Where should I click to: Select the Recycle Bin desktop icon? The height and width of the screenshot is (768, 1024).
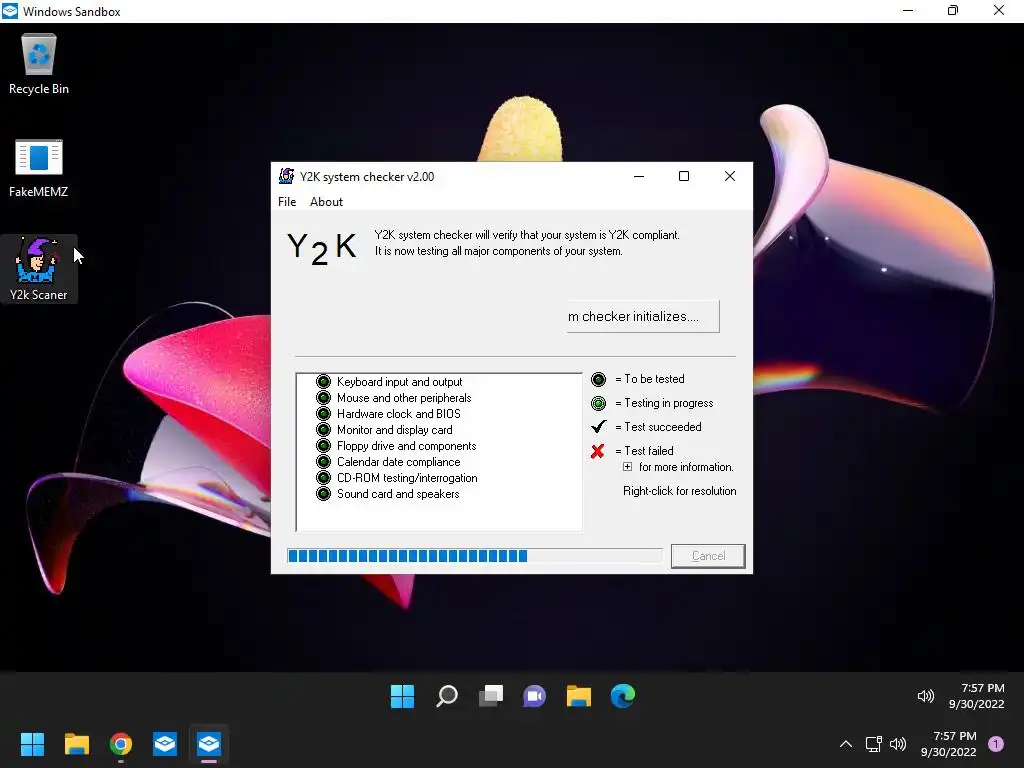point(39,65)
